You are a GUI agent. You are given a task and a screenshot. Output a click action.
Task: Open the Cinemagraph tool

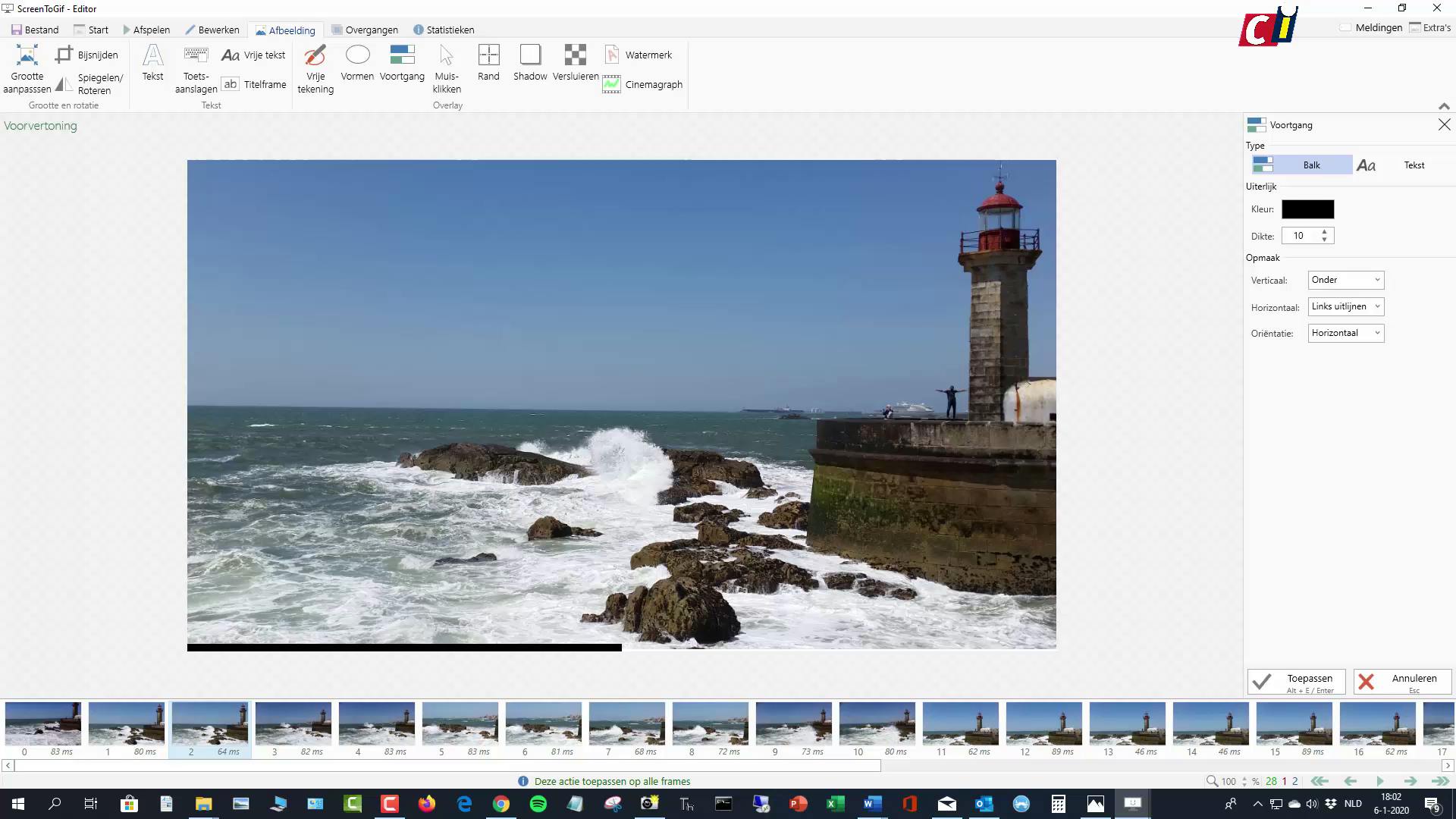coord(642,84)
